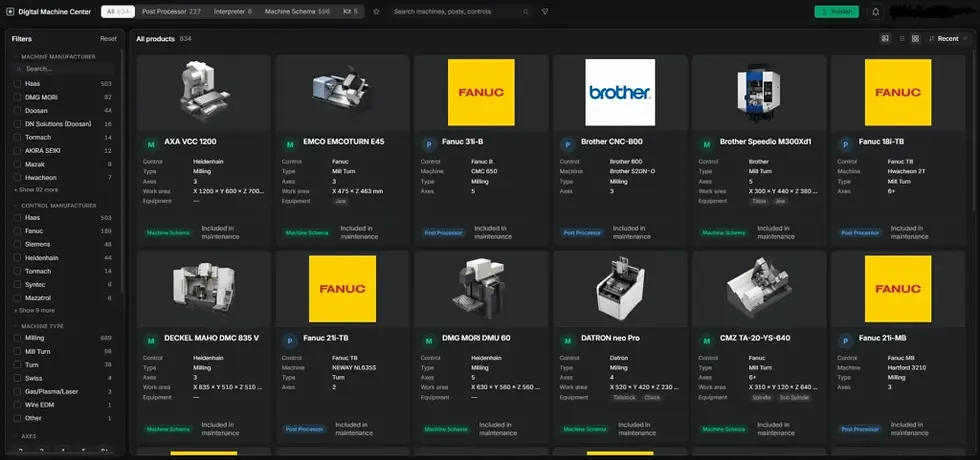
Task: Open the DMG MORI DMU 60 title
Action: [476, 338]
